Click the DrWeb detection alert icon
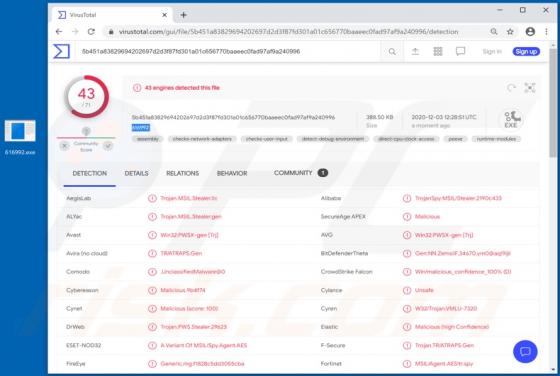Viewport: 560px width, 376px height. [x=152, y=327]
